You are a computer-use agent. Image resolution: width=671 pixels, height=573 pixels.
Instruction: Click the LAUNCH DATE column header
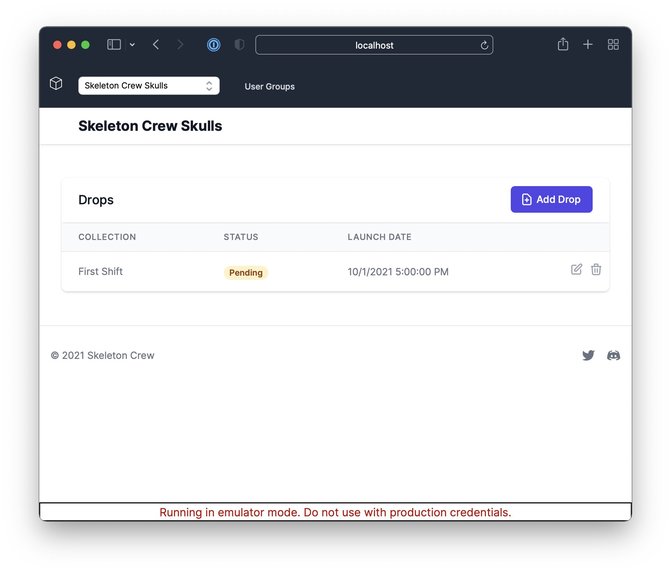point(379,237)
